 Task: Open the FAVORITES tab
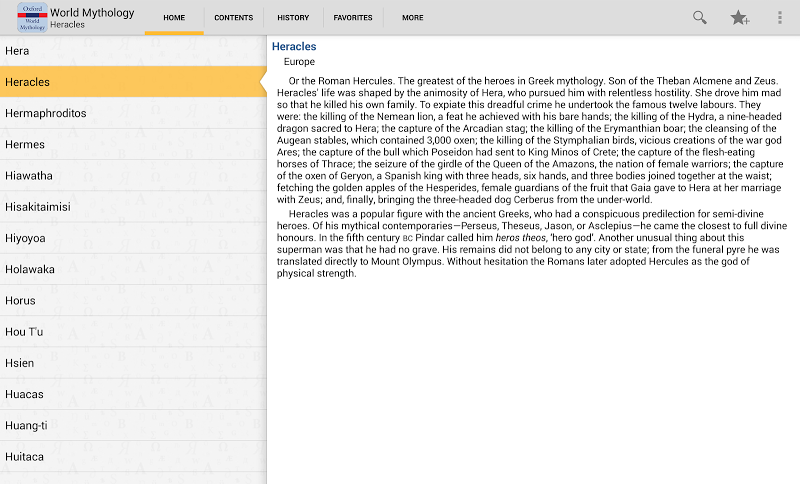click(x=353, y=17)
